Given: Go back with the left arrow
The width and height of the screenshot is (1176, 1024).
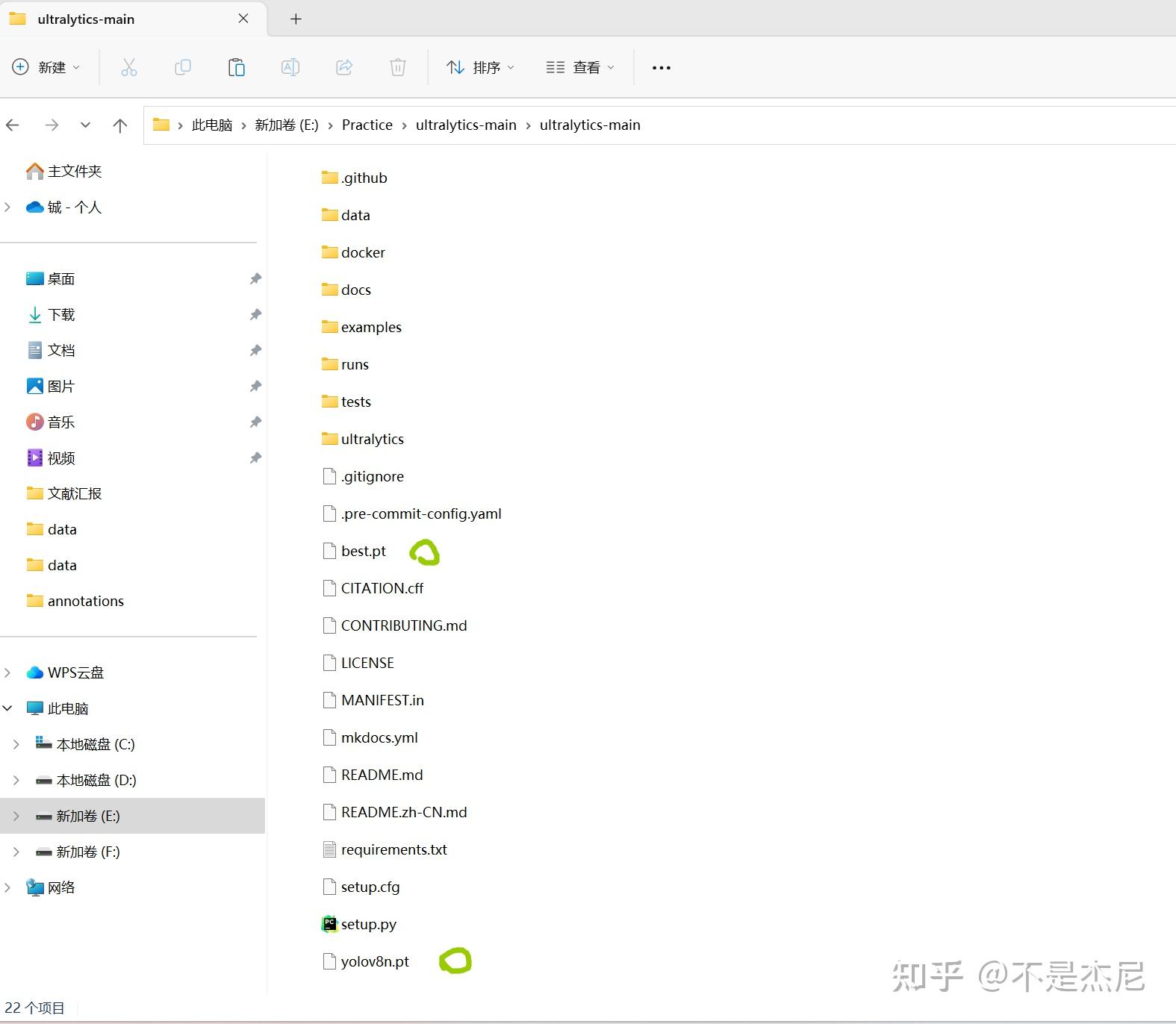Looking at the screenshot, I should [x=13, y=125].
